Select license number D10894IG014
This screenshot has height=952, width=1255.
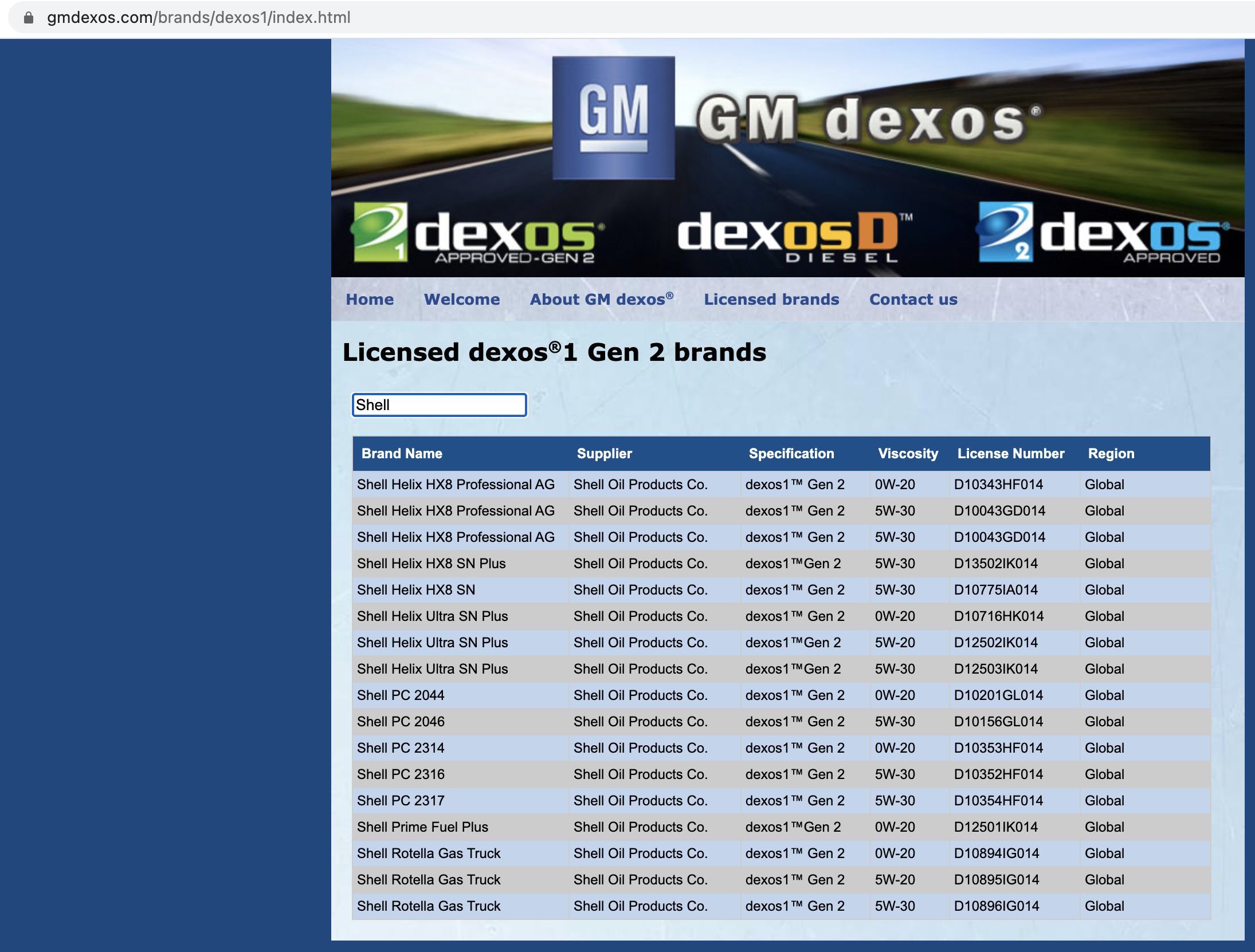point(997,853)
